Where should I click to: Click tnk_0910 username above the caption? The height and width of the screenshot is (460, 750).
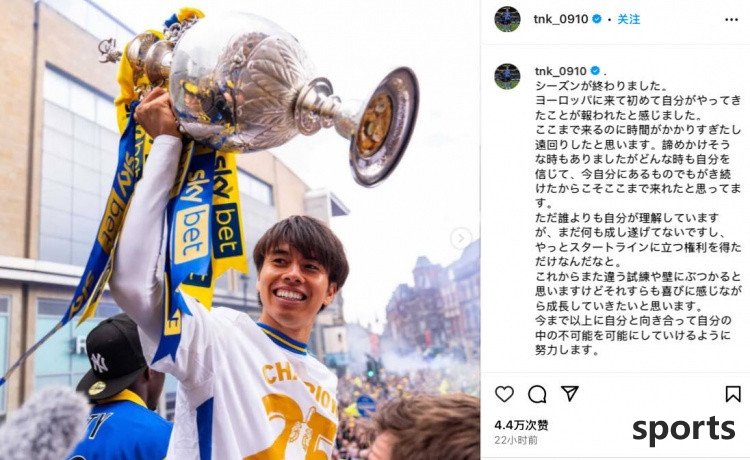[561, 71]
